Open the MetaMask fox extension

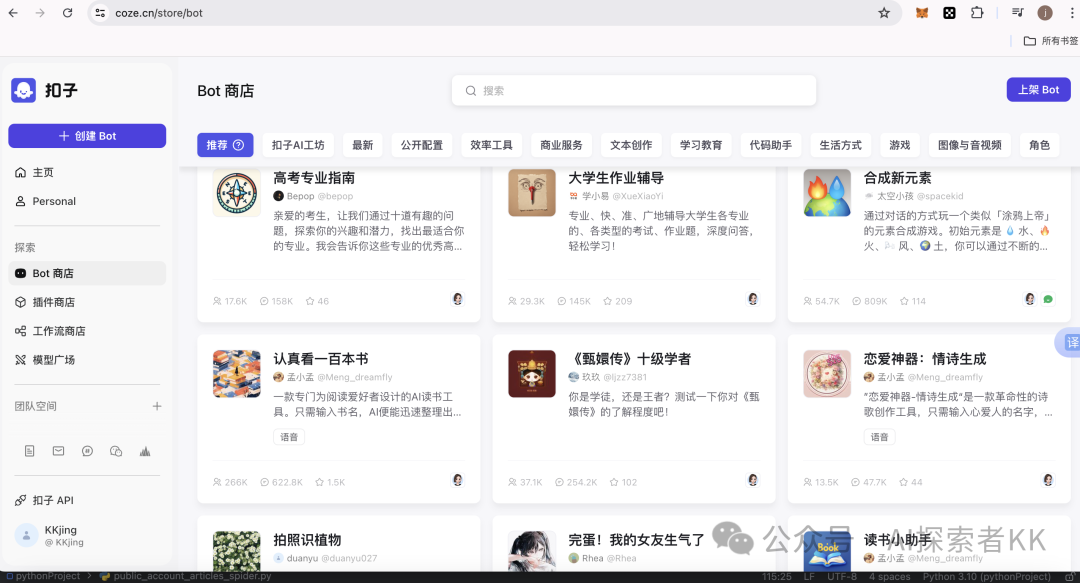point(922,12)
